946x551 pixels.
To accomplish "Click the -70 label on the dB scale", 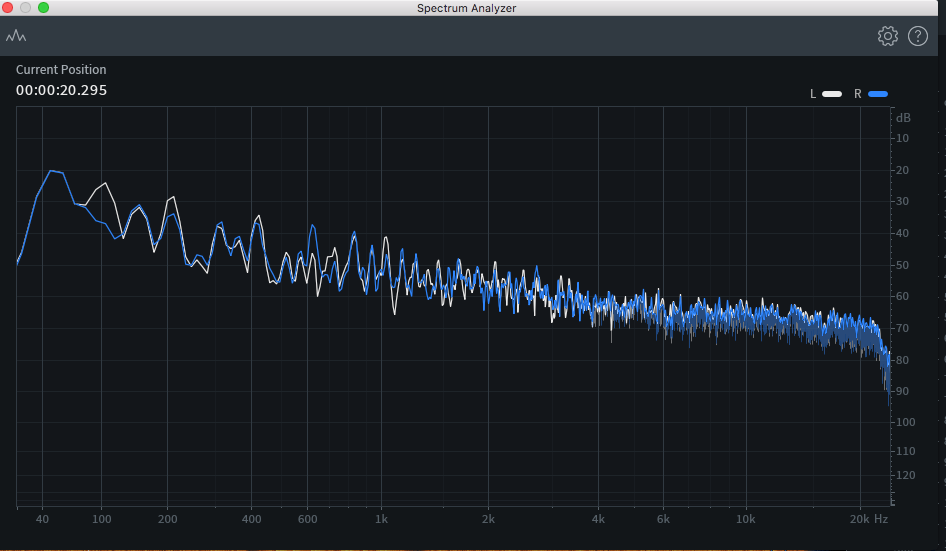I will coord(901,328).
